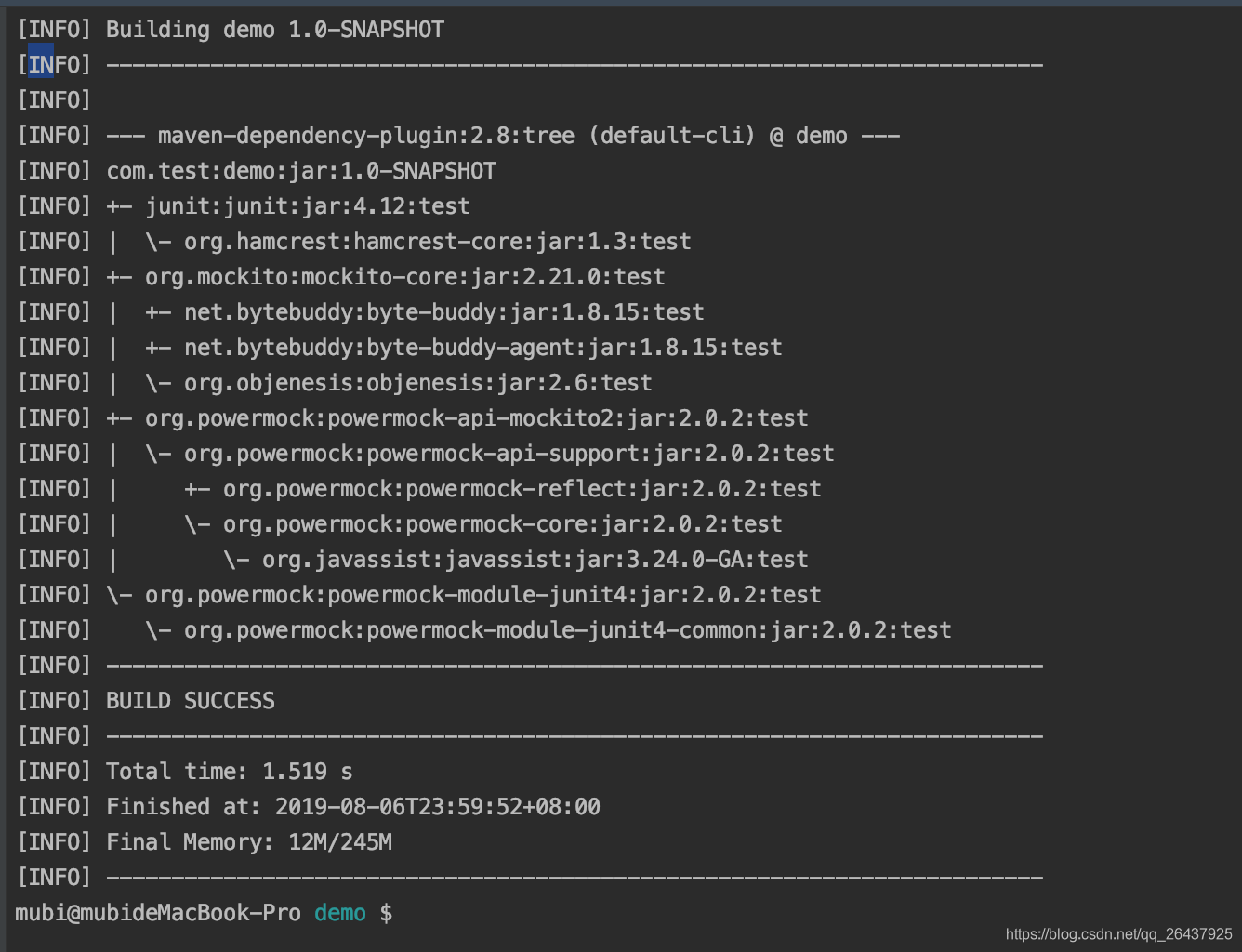The width and height of the screenshot is (1242, 952).
Task: Click the org.hamcrest:hamcrest-core:jar:1.3:test entry
Action: coord(438,242)
